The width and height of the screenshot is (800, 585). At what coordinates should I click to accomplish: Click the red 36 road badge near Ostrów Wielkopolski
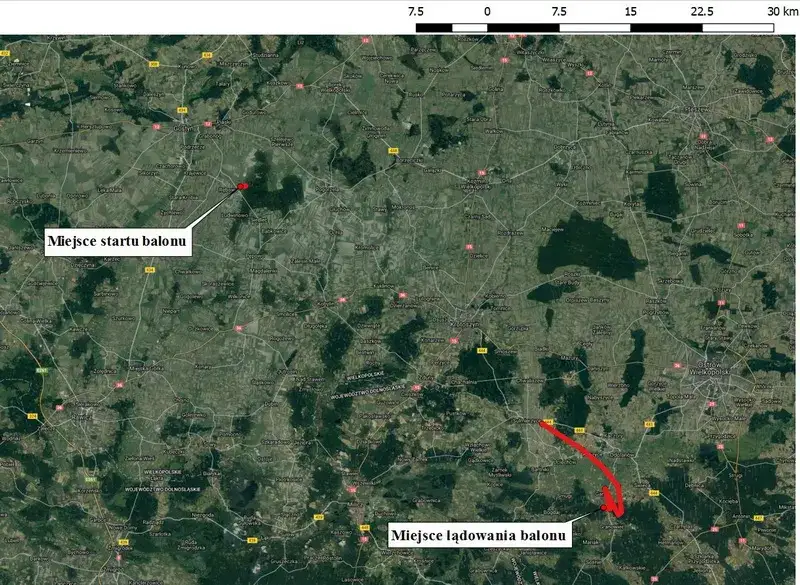678,364
